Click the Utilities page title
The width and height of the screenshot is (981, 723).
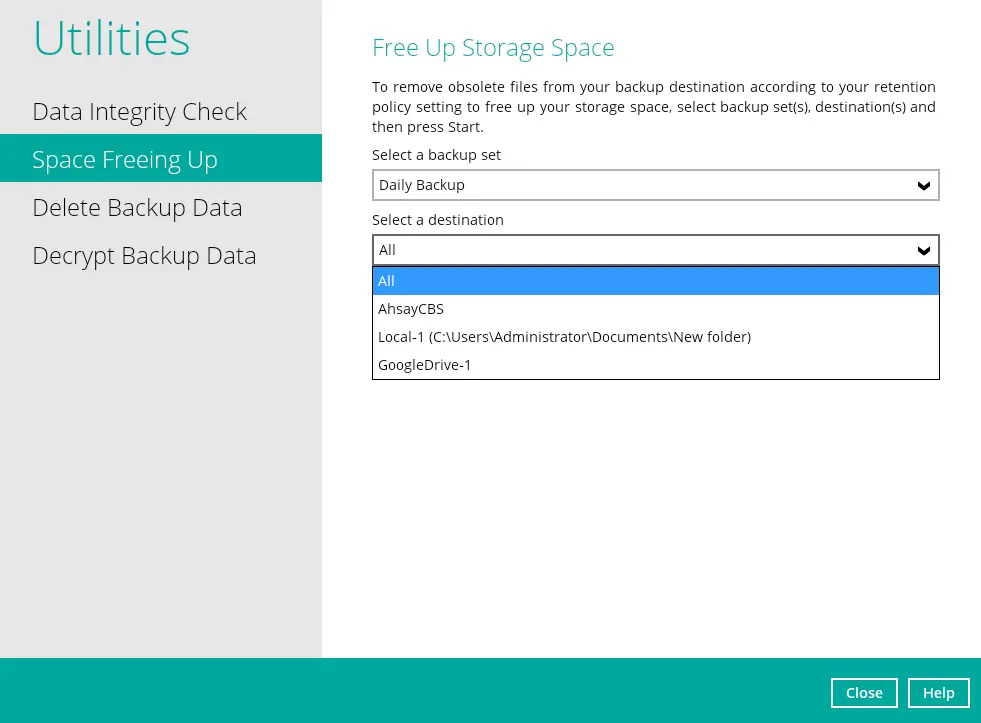[x=111, y=39]
